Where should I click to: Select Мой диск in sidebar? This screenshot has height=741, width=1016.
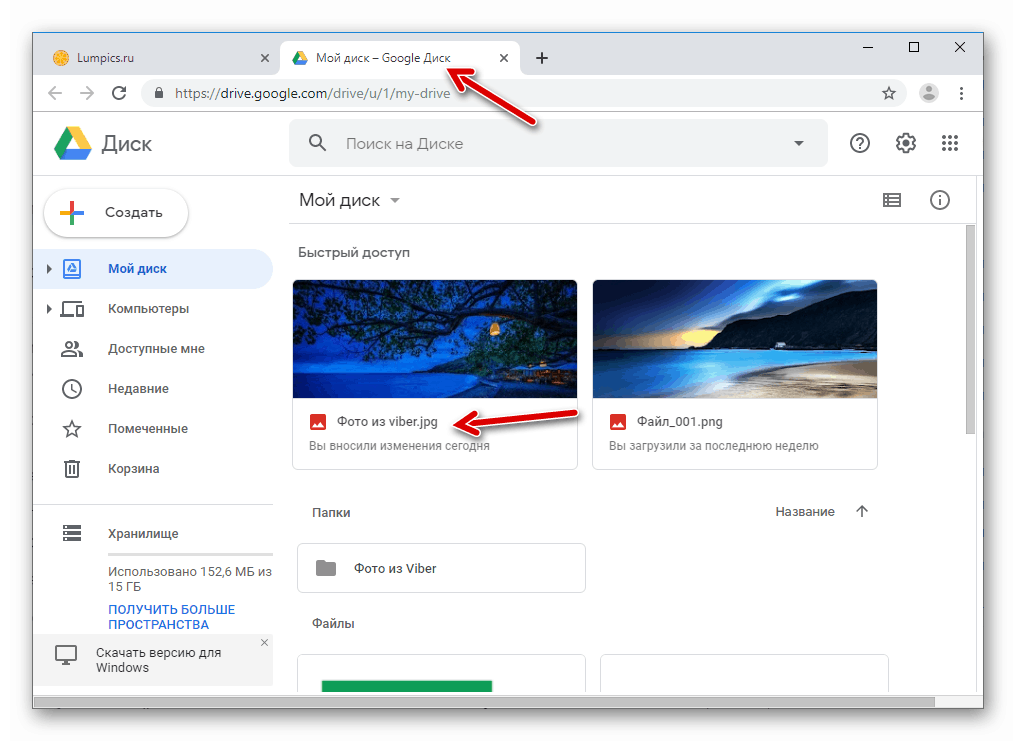[154, 268]
